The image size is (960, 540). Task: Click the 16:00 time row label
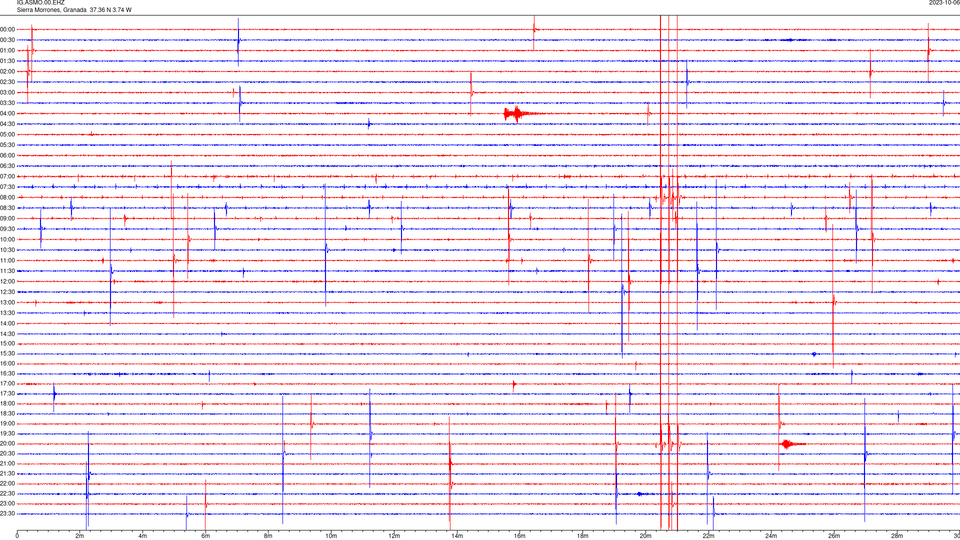coord(7,364)
